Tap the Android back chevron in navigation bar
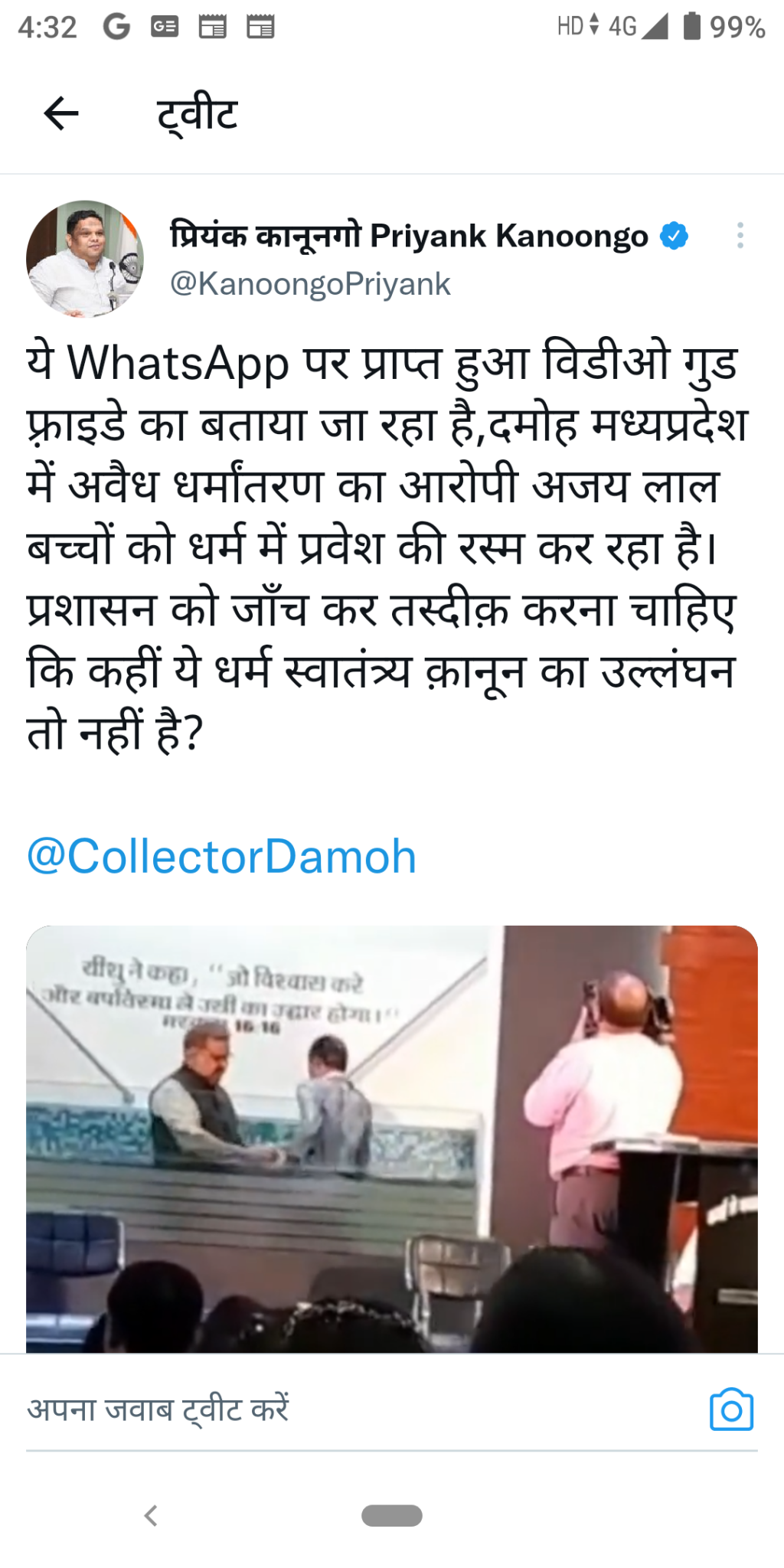 [151, 1515]
